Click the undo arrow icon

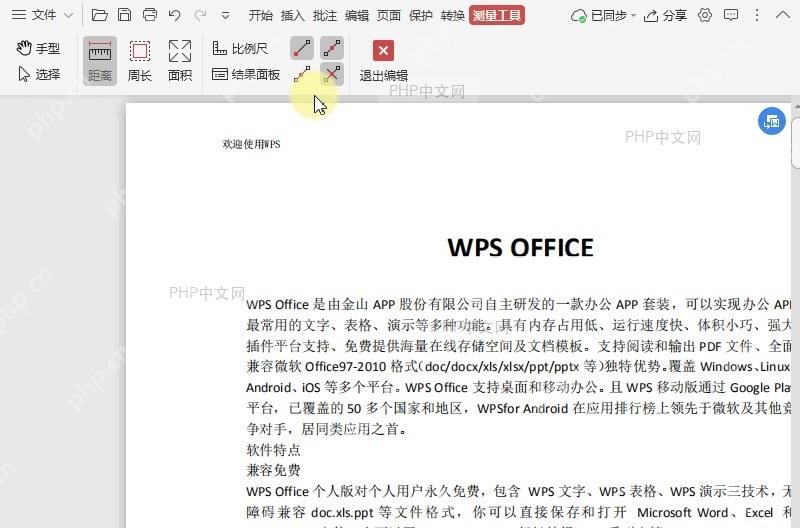click(x=175, y=15)
